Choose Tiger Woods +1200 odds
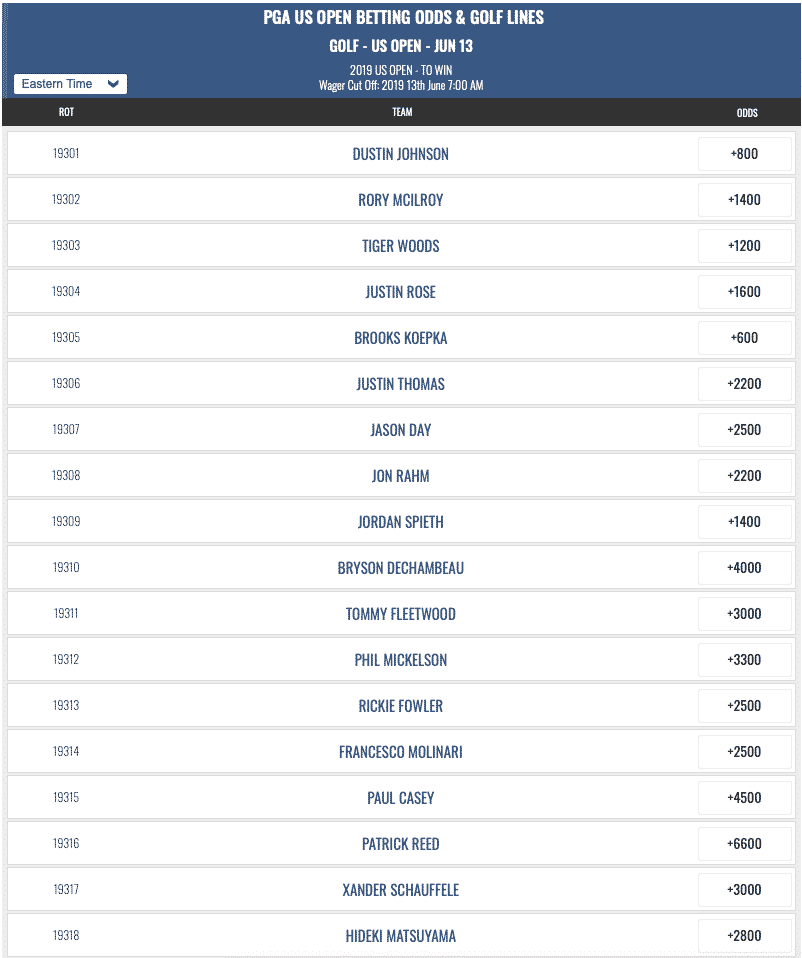802x958 pixels. point(745,246)
